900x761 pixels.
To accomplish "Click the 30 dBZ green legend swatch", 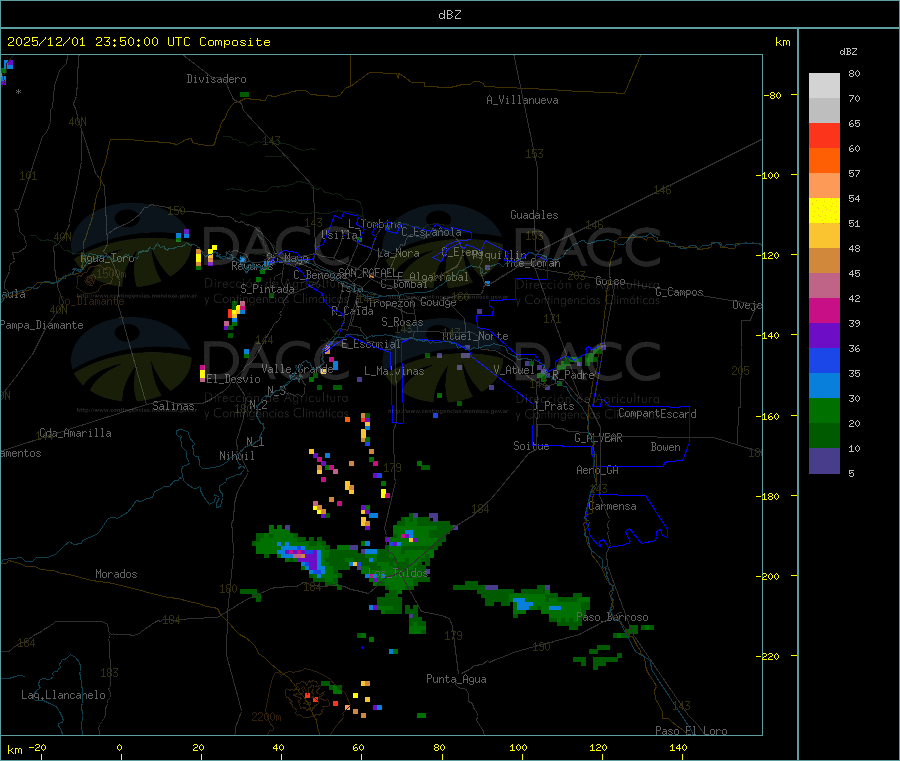I will click(824, 410).
